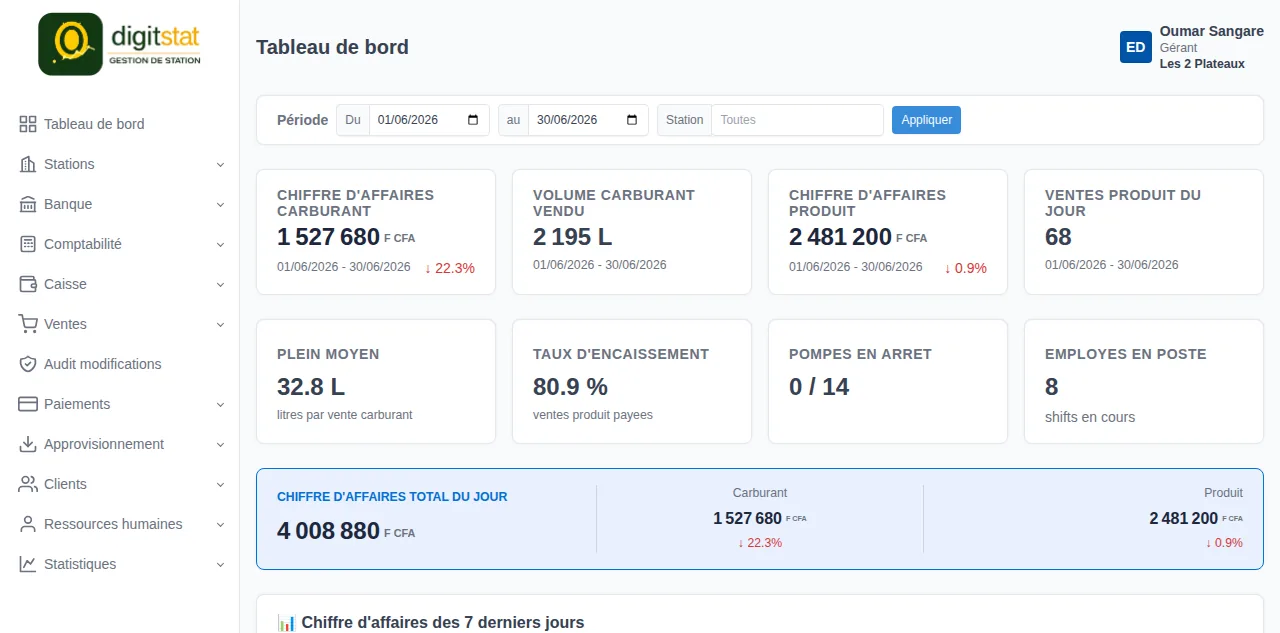This screenshot has height=633, width=1280.
Task: Click the Employes en poste card
Action: coord(1144,382)
